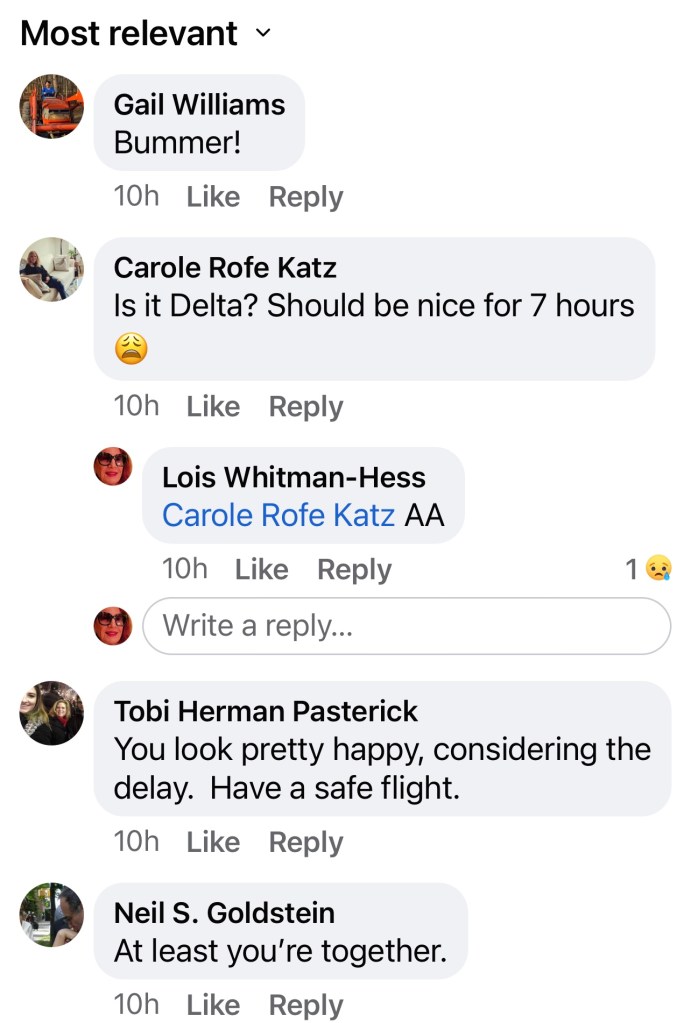Like Tobi Herman Pasterick's comment
The height and width of the screenshot is (1023, 691).
pyautogui.click(x=213, y=842)
